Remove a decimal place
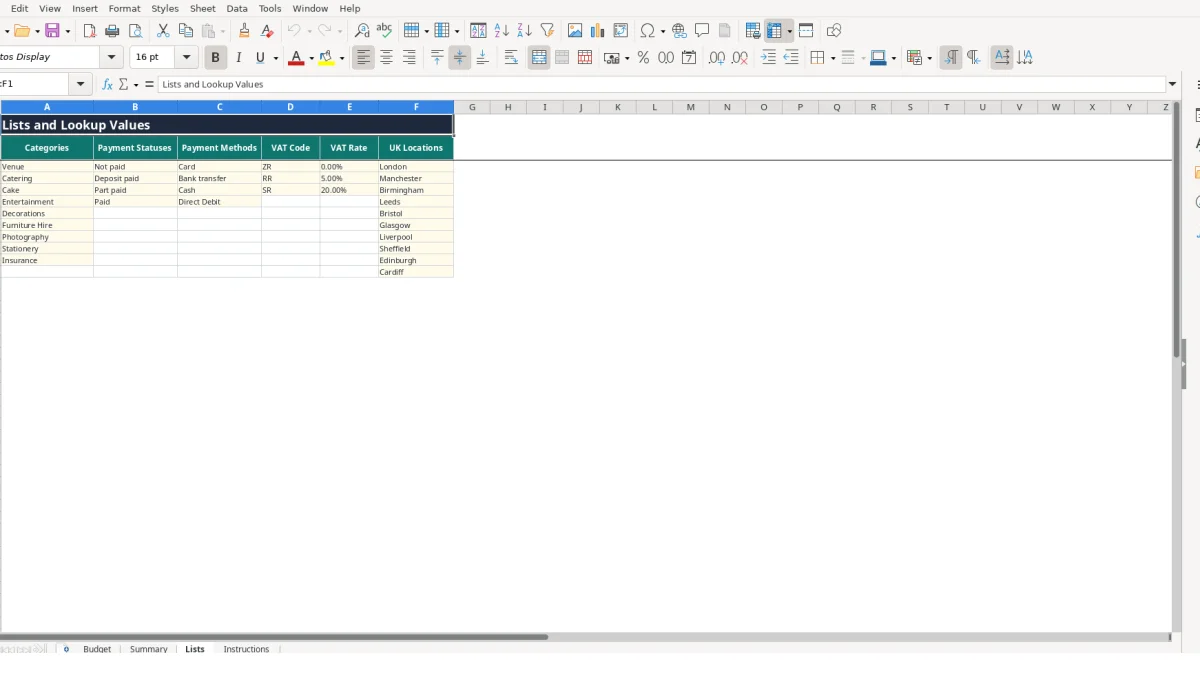This screenshot has width=1200, height=675. 740,58
